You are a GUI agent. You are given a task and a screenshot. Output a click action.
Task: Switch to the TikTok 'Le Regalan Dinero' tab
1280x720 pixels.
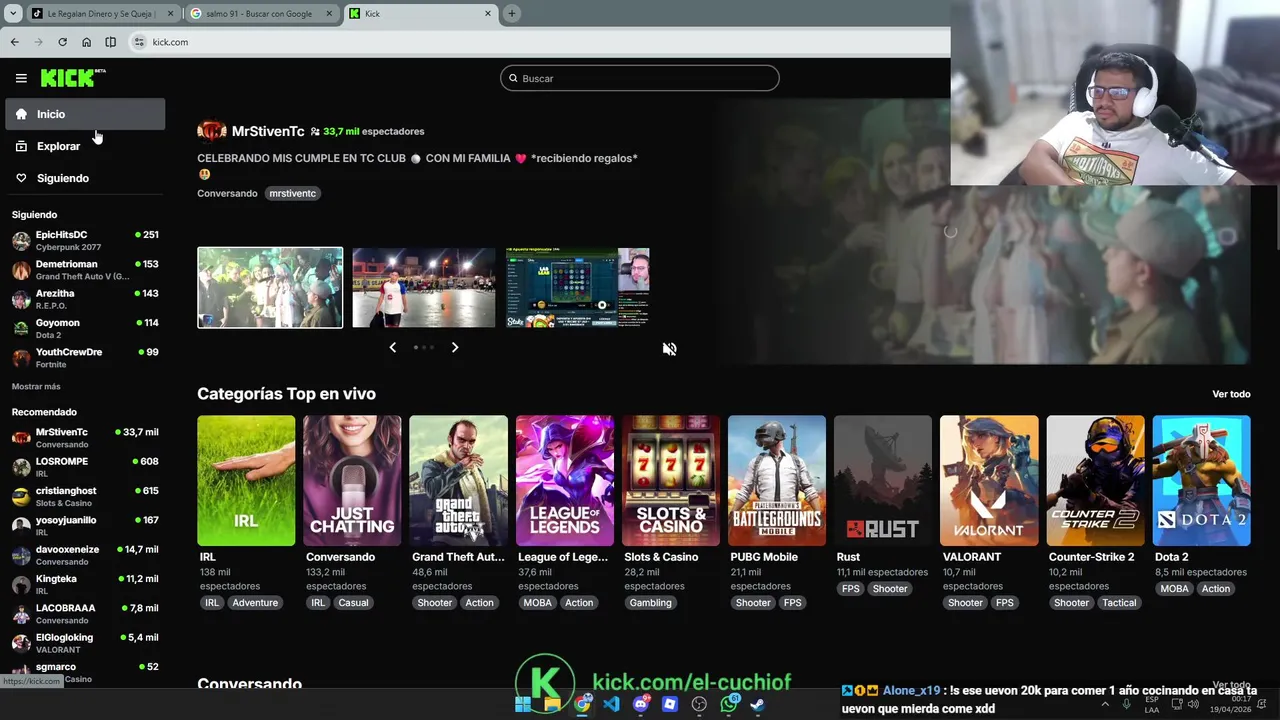coord(101,14)
